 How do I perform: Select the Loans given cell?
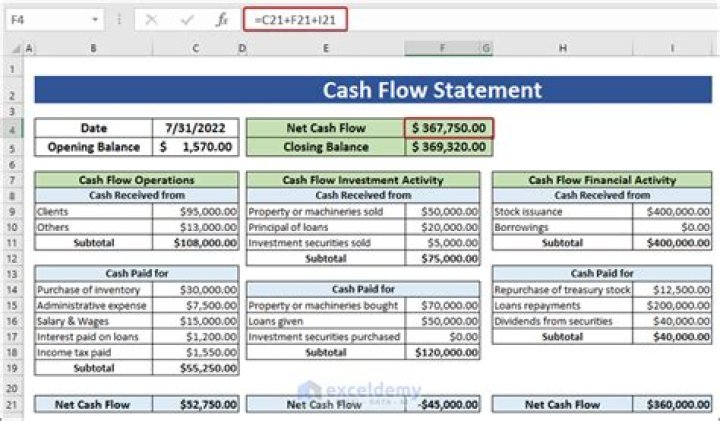point(326,321)
